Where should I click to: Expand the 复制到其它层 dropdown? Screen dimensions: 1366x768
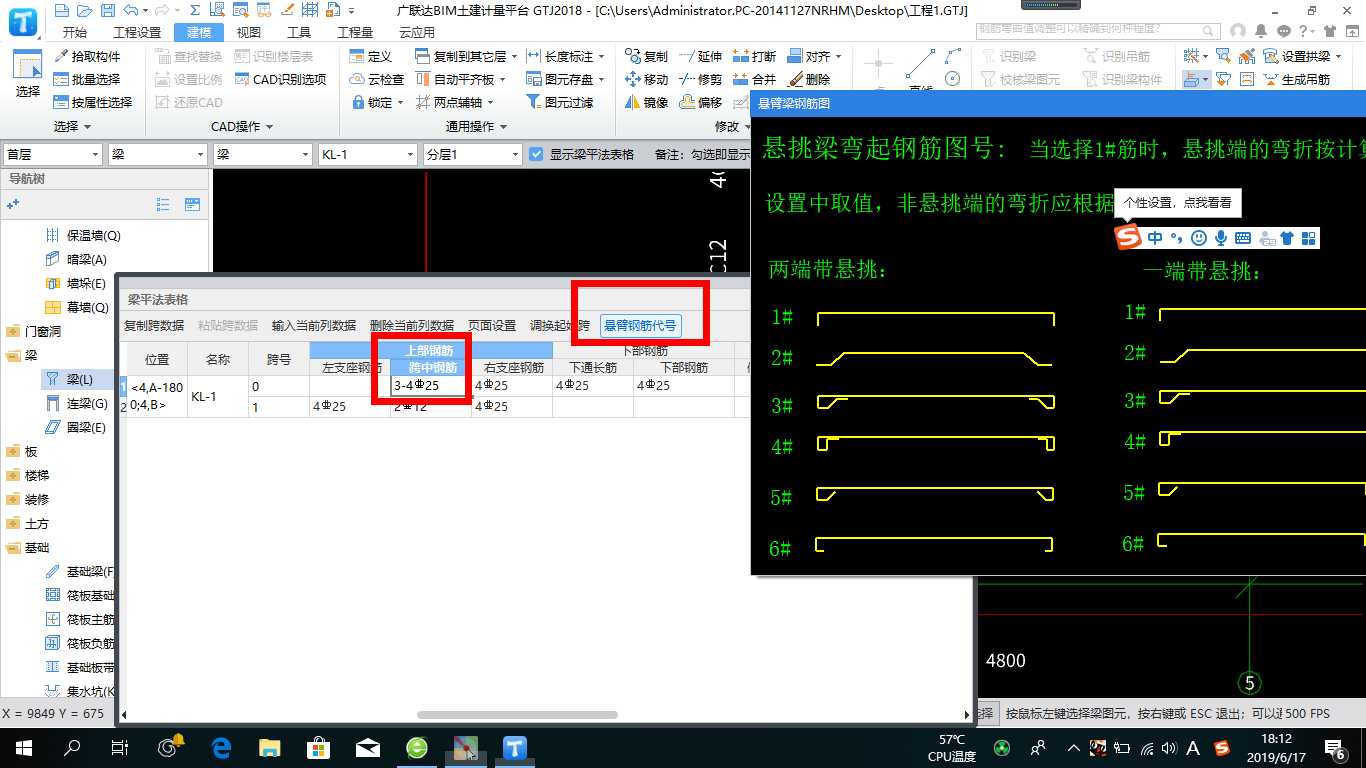[x=514, y=57]
